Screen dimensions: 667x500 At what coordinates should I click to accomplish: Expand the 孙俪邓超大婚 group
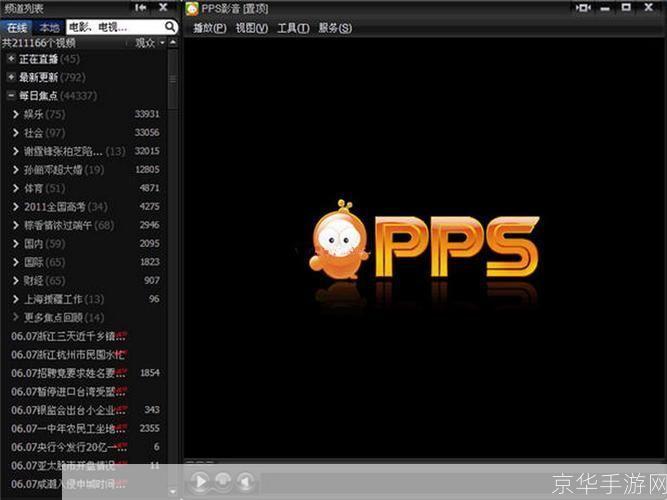point(16,170)
